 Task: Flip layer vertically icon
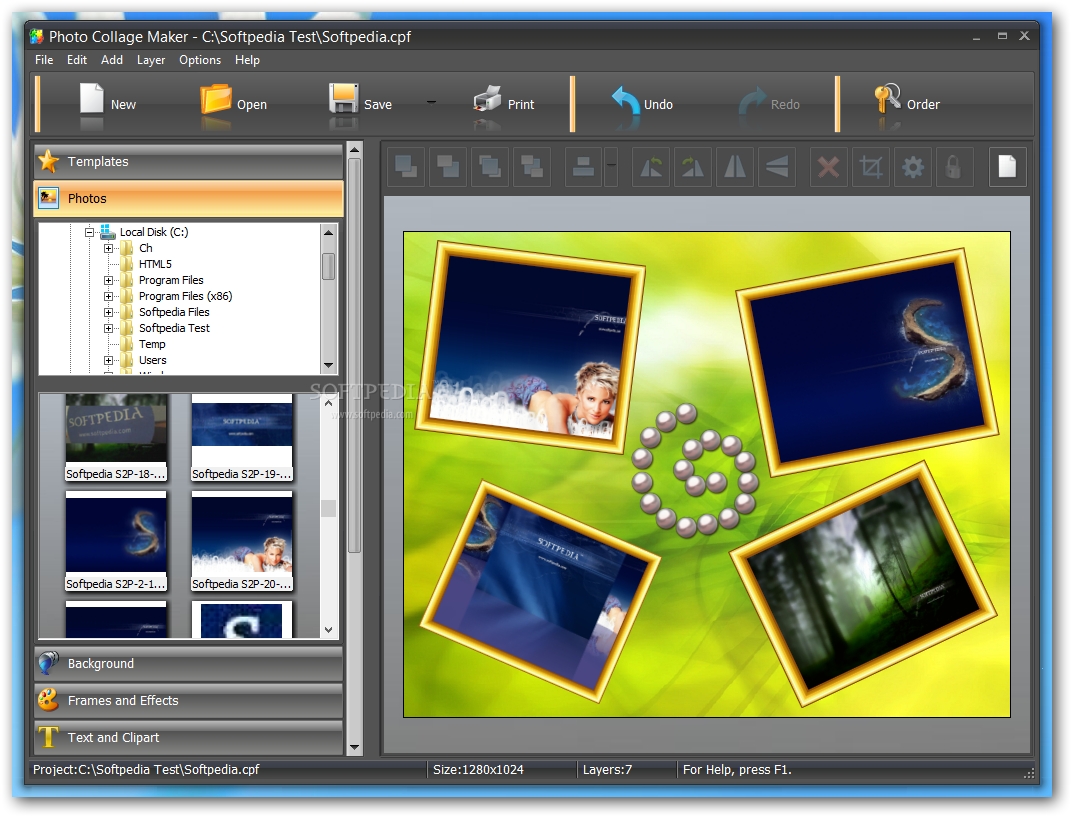pyautogui.click(x=776, y=167)
